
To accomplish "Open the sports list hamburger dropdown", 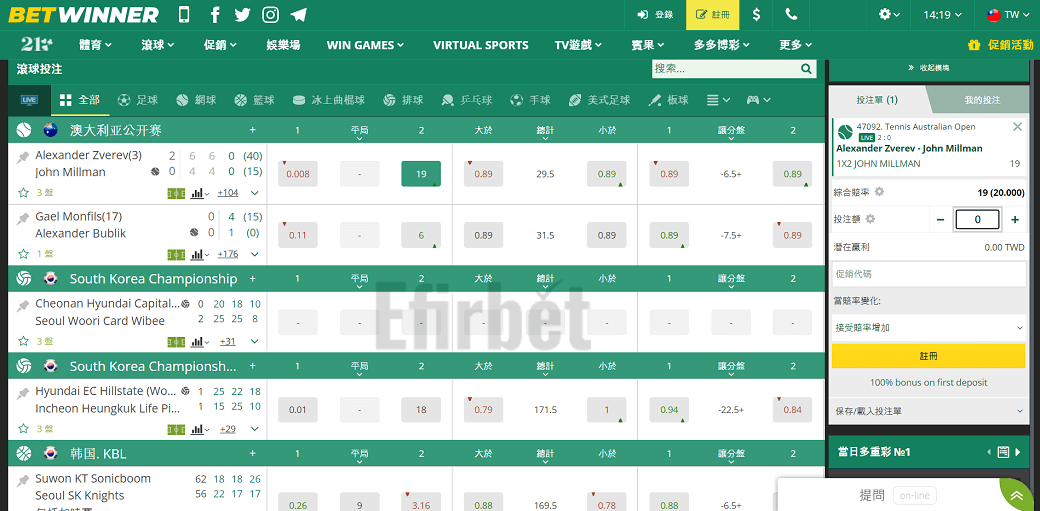I will pos(718,100).
